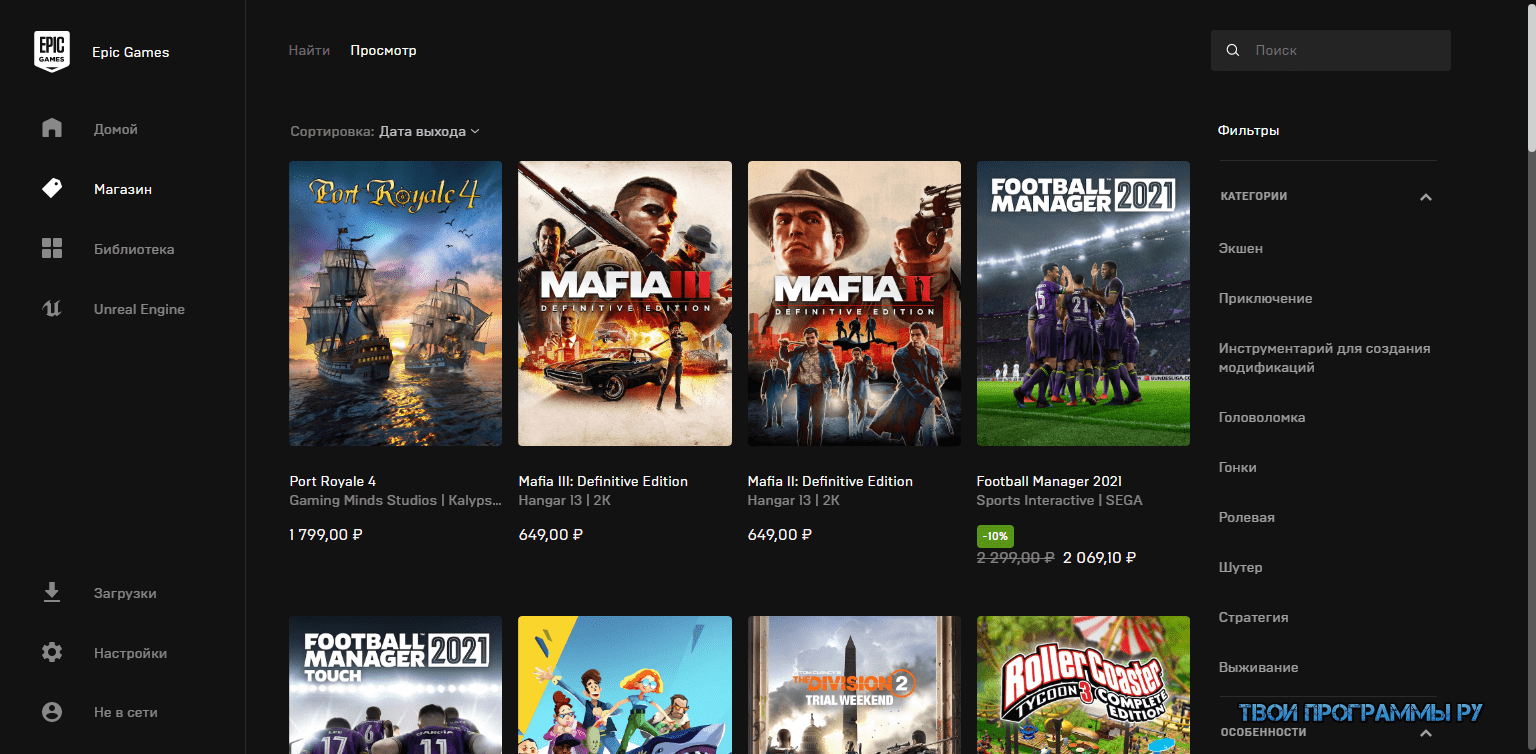Select the Unreal Engine icon

tap(51, 308)
